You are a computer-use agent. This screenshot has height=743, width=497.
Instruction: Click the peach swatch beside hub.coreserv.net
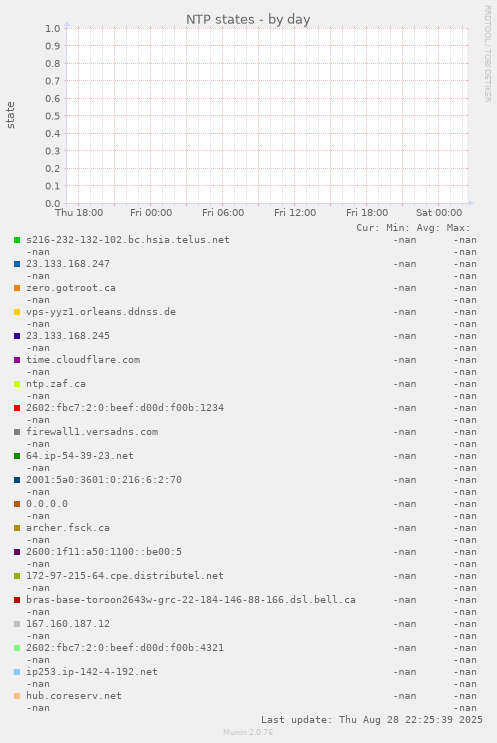(17, 696)
